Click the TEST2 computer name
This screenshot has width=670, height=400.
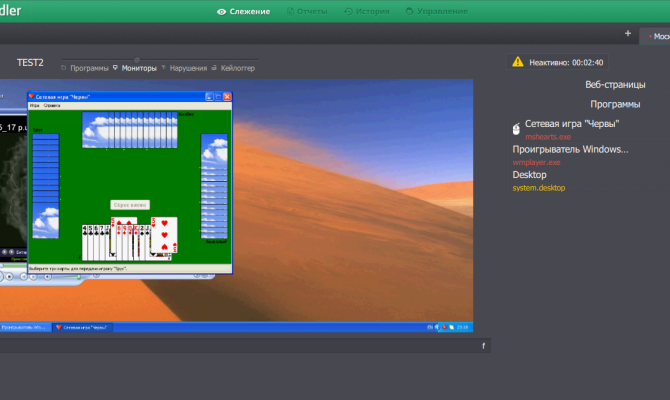(x=30, y=63)
